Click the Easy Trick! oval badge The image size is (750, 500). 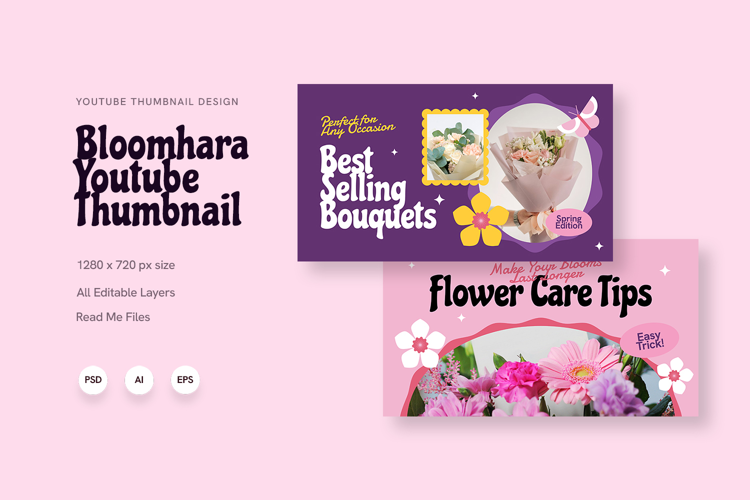(x=650, y=340)
